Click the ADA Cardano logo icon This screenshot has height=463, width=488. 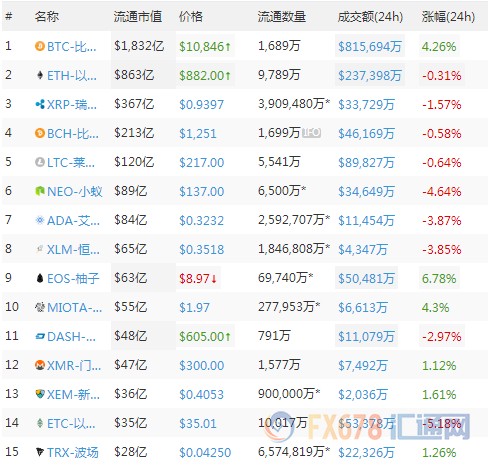click(40, 220)
